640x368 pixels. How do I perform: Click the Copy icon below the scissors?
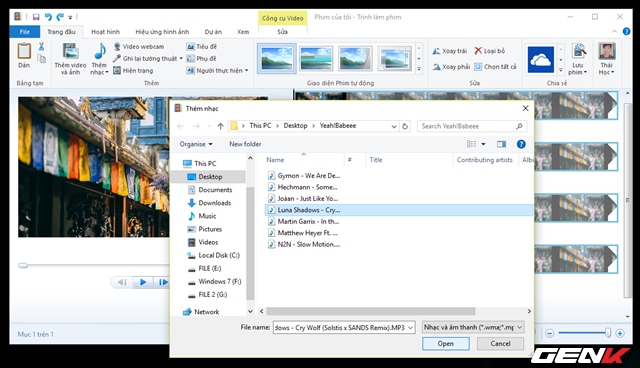pos(41,59)
